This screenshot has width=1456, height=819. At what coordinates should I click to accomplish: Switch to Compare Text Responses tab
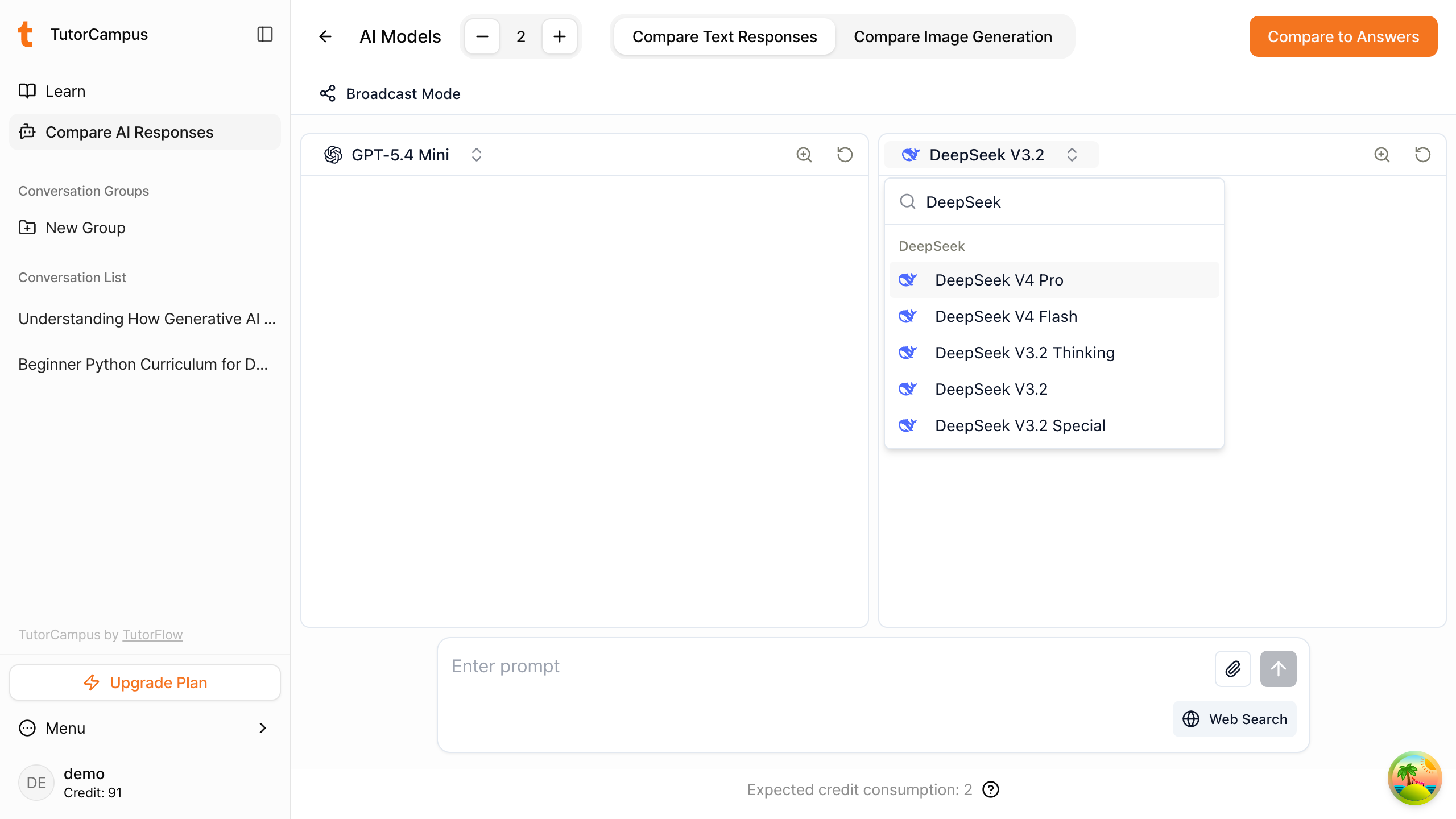tap(725, 36)
